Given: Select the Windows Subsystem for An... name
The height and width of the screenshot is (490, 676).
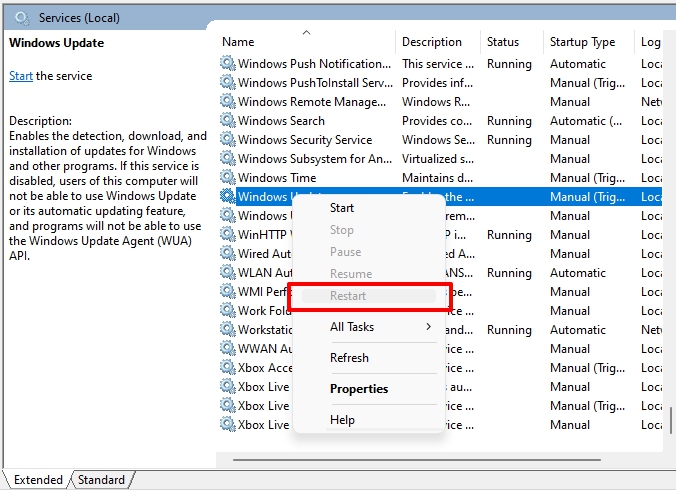Looking at the screenshot, I should pyautogui.click(x=315, y=159).
